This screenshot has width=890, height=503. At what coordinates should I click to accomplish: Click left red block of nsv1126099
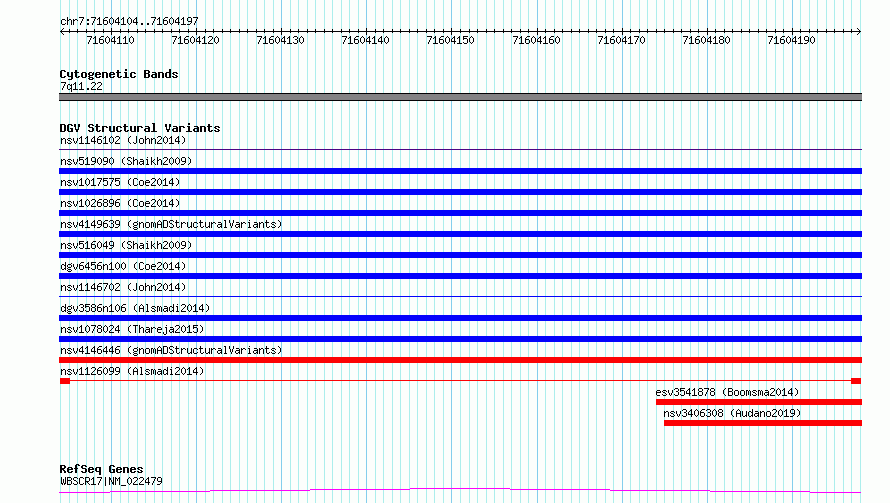(65, 381)
